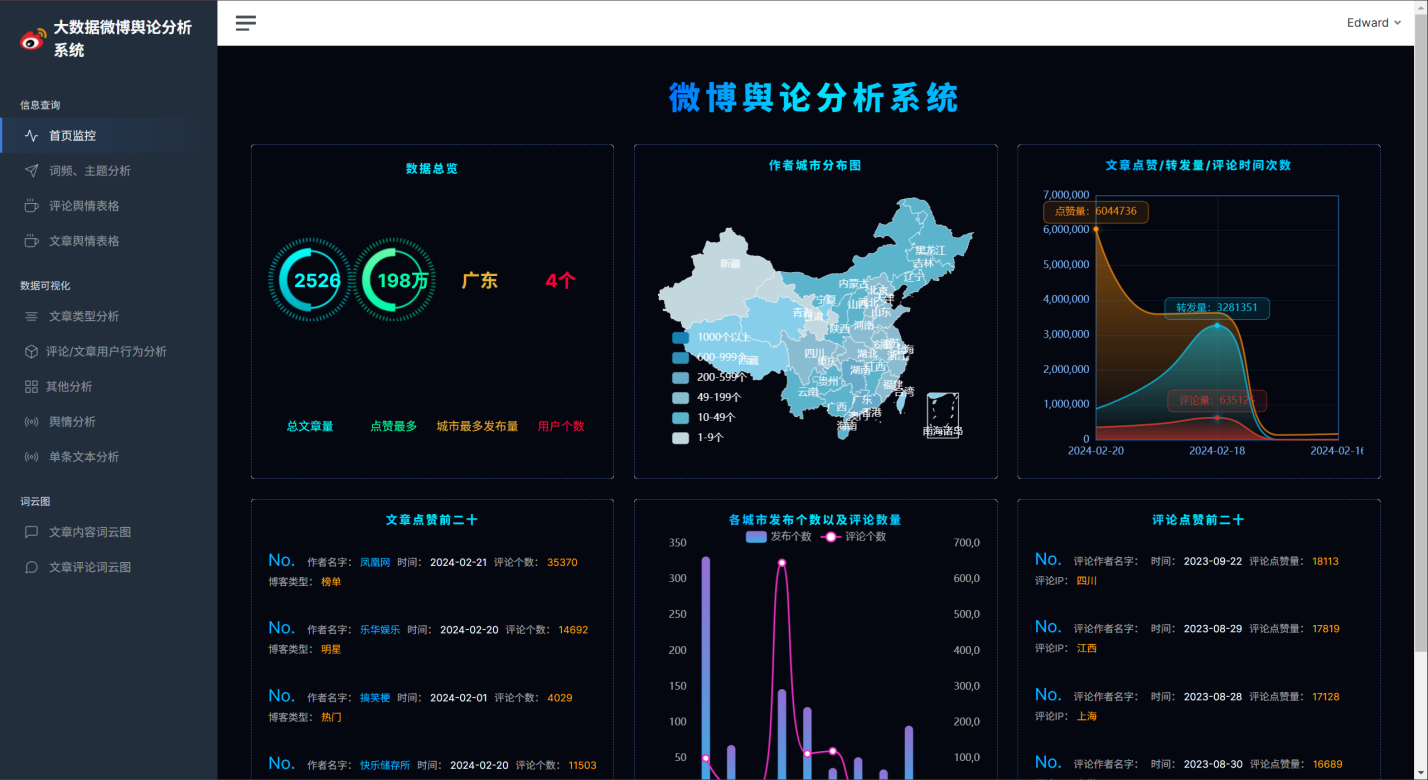This screenshot has height=780, width=1428.
Task: Click the 广东 top city value
Action: [x=479, y=281]
